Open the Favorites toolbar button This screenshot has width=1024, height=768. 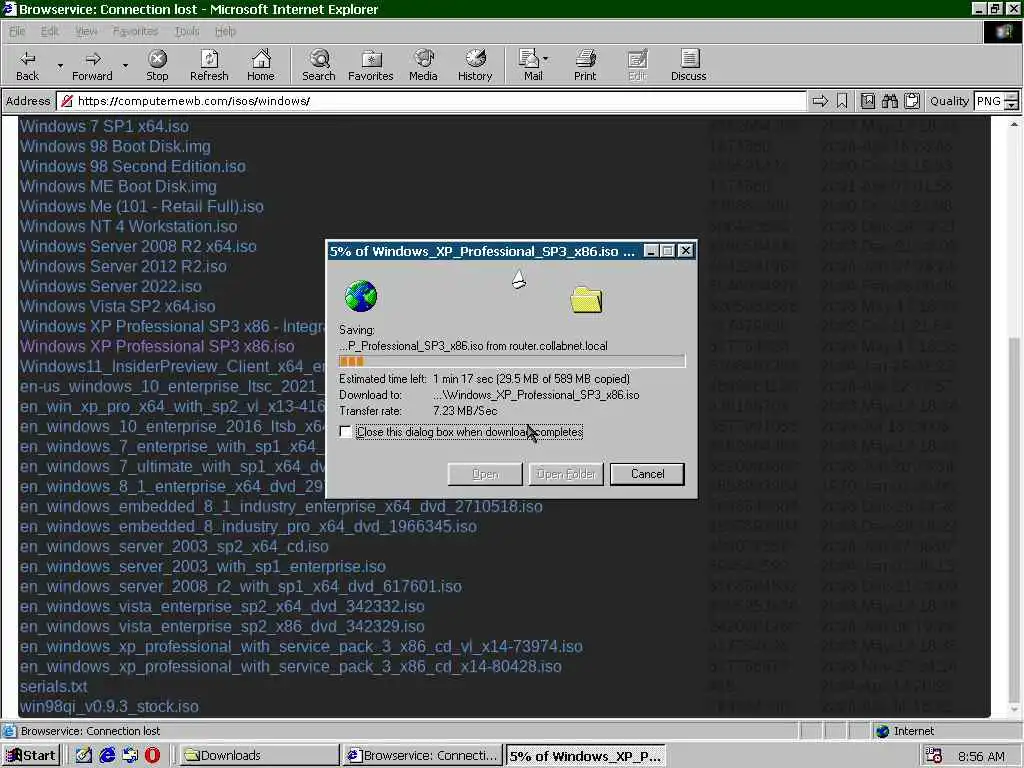(371, 65)
